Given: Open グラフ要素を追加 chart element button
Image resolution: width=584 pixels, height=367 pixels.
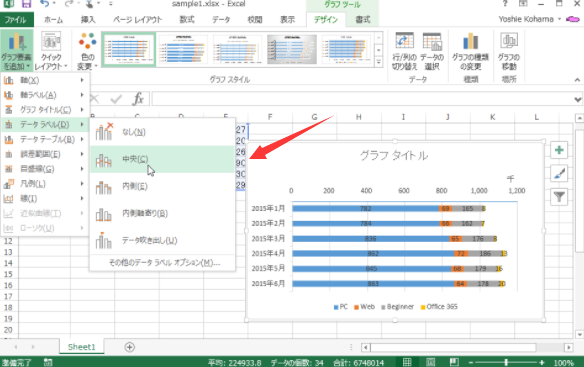Looking at the screenshot, I should [x=16, y=51].
